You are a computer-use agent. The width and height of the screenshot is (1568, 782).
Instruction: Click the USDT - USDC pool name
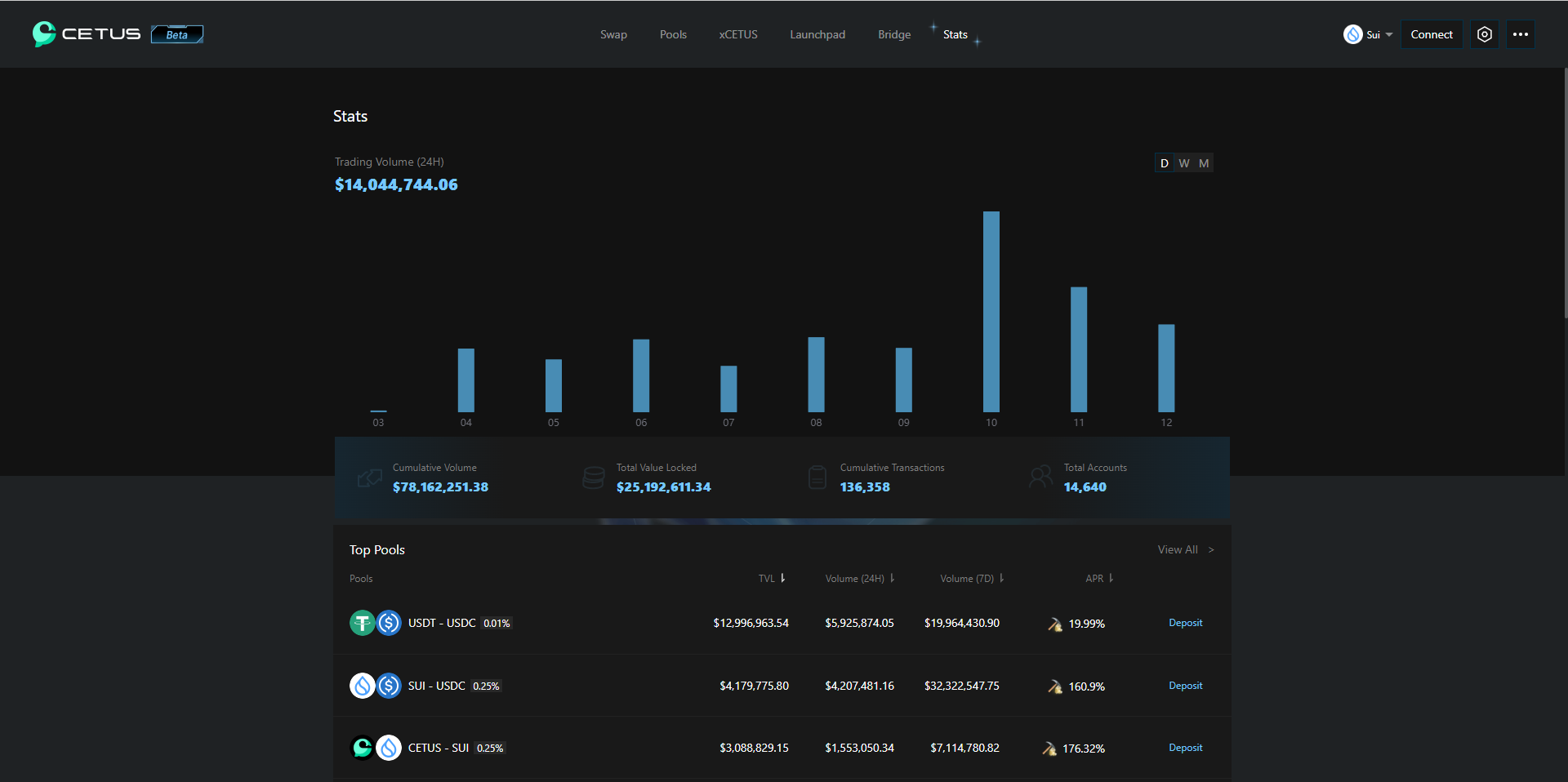442,623
